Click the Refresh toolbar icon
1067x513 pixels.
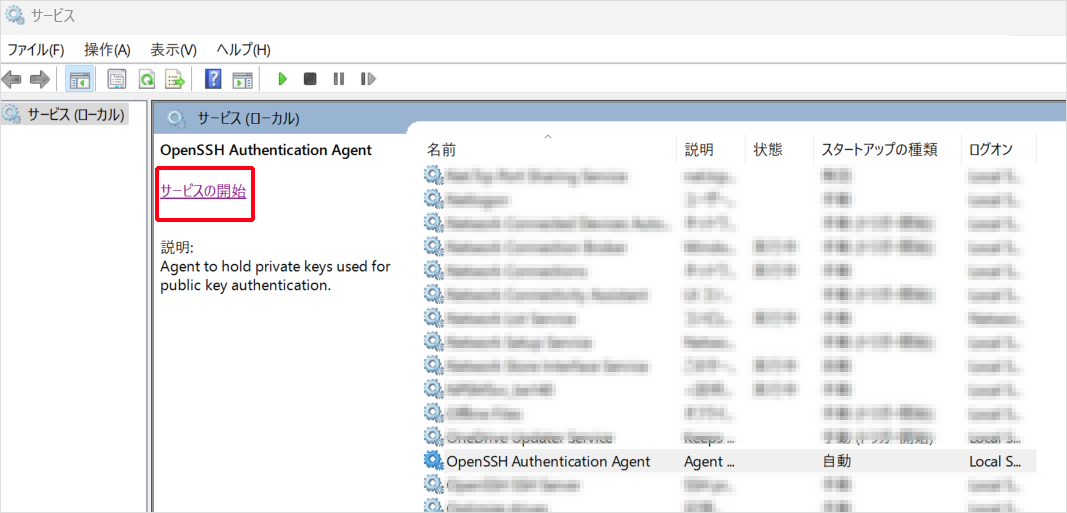coord(146,79)
